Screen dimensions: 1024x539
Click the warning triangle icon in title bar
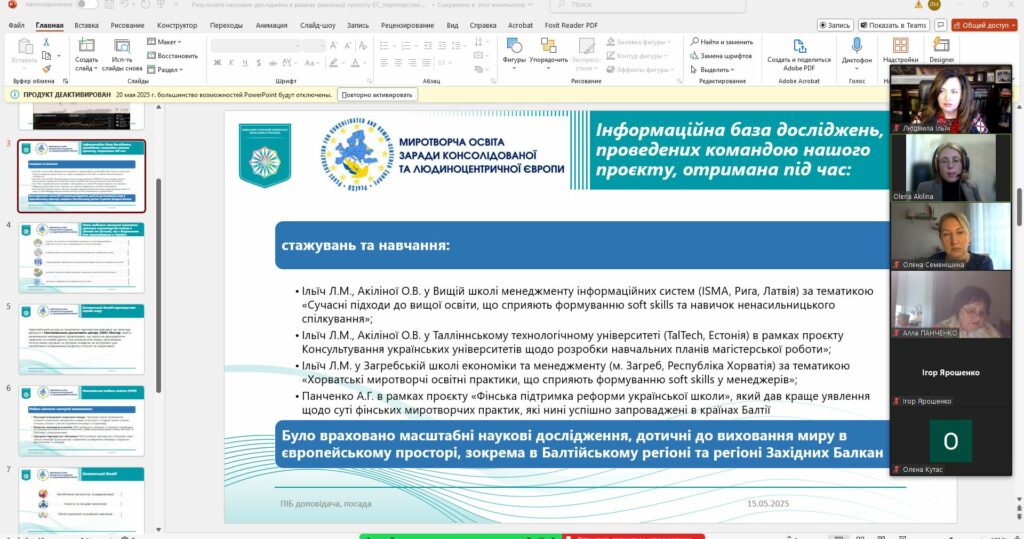pyautogui.click(x=918, y=5)
